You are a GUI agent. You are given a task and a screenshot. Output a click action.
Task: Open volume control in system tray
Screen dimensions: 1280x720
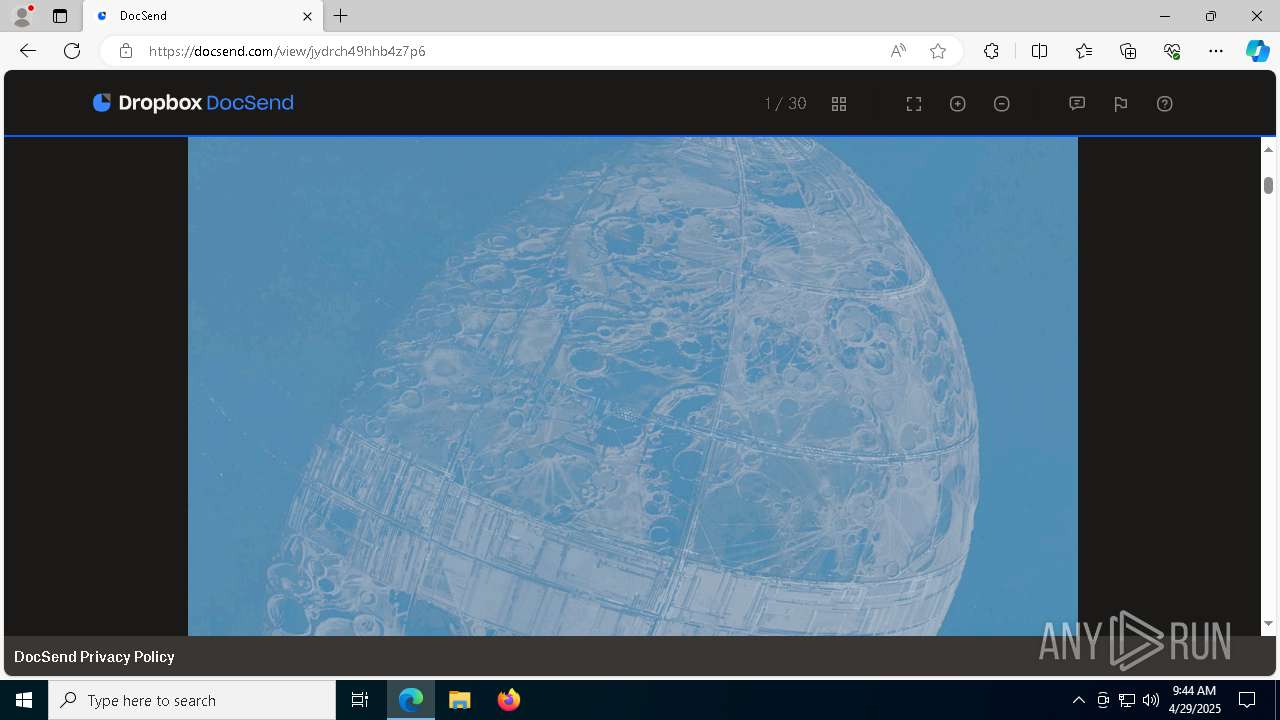point(1151,700)
